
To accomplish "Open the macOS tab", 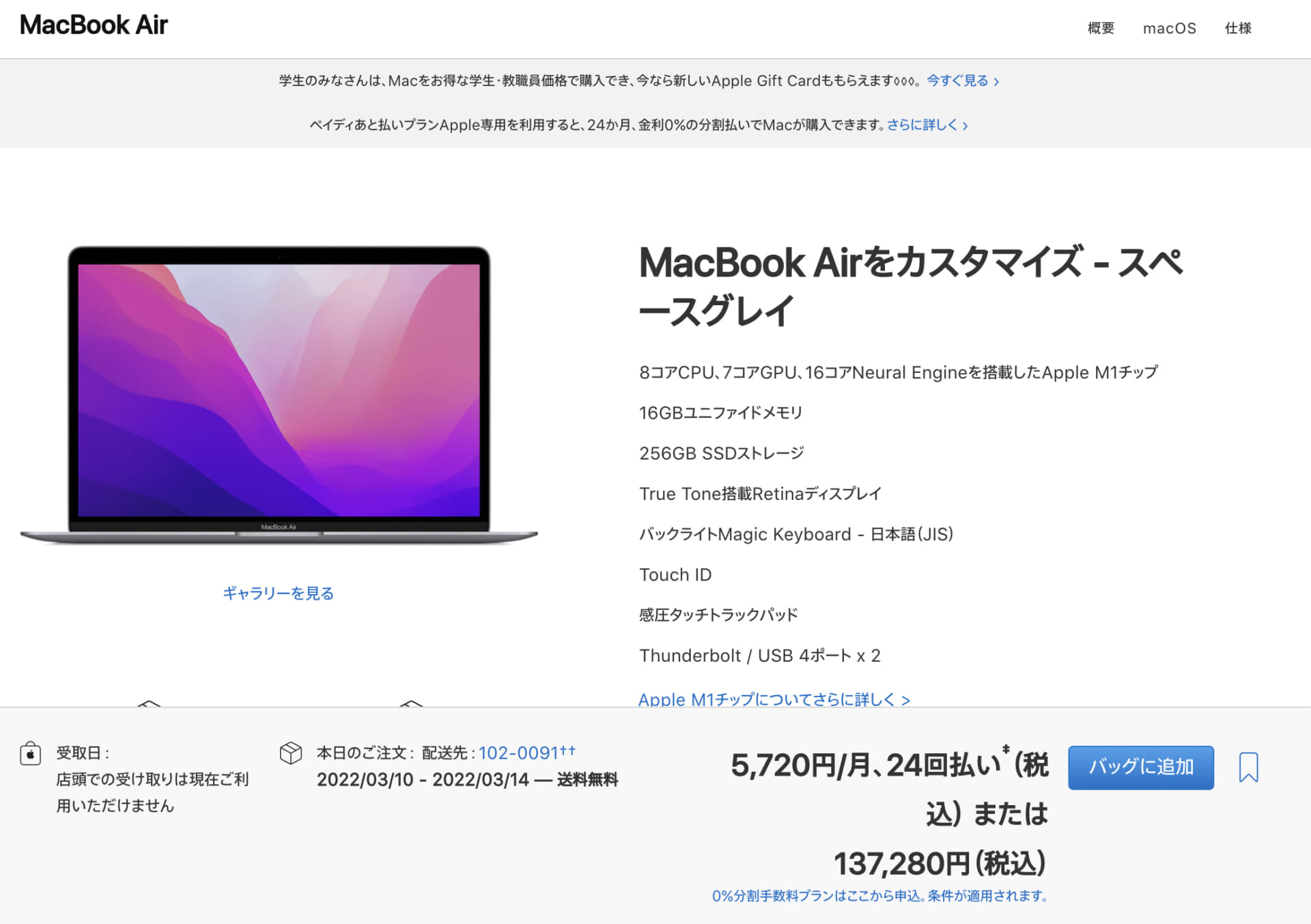I will point(1170,28).
